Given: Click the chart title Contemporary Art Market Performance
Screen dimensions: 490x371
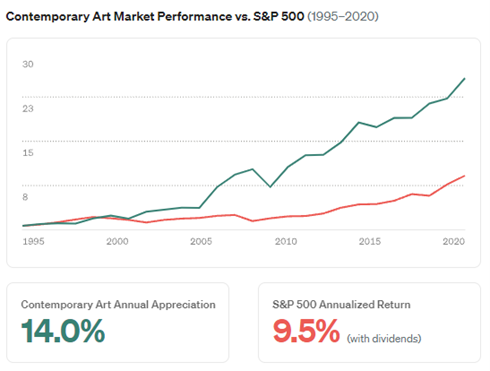Looking at the screenshot, I should point(119,16).
